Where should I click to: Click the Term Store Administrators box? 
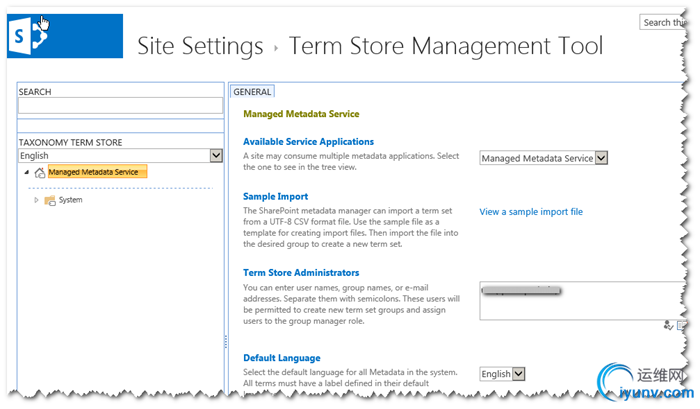[x=582, y=300]
